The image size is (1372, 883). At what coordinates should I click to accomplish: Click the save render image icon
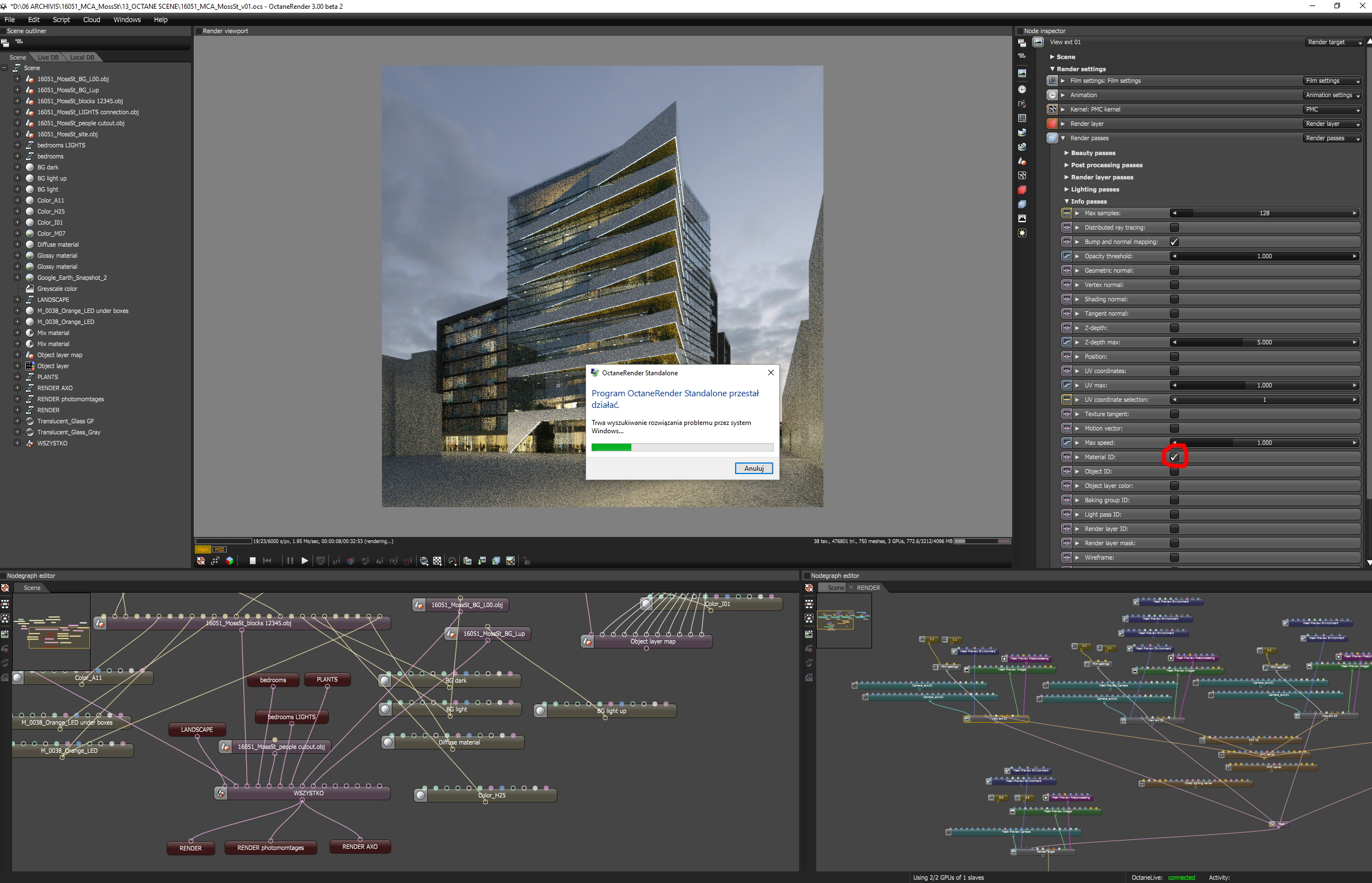click(482, 561)
